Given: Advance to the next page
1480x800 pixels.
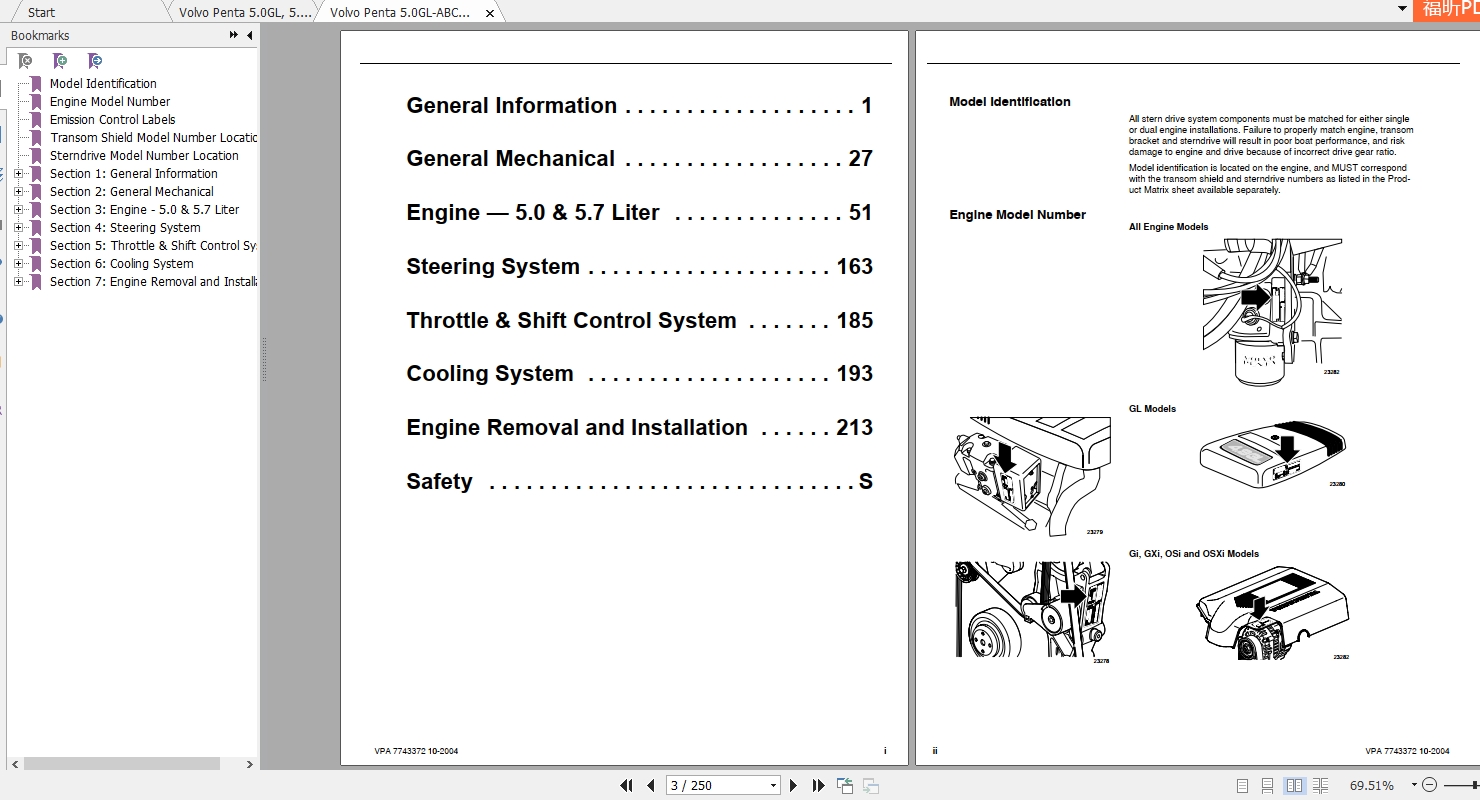Looking at the screenshot, I should (x=794, y=786).
